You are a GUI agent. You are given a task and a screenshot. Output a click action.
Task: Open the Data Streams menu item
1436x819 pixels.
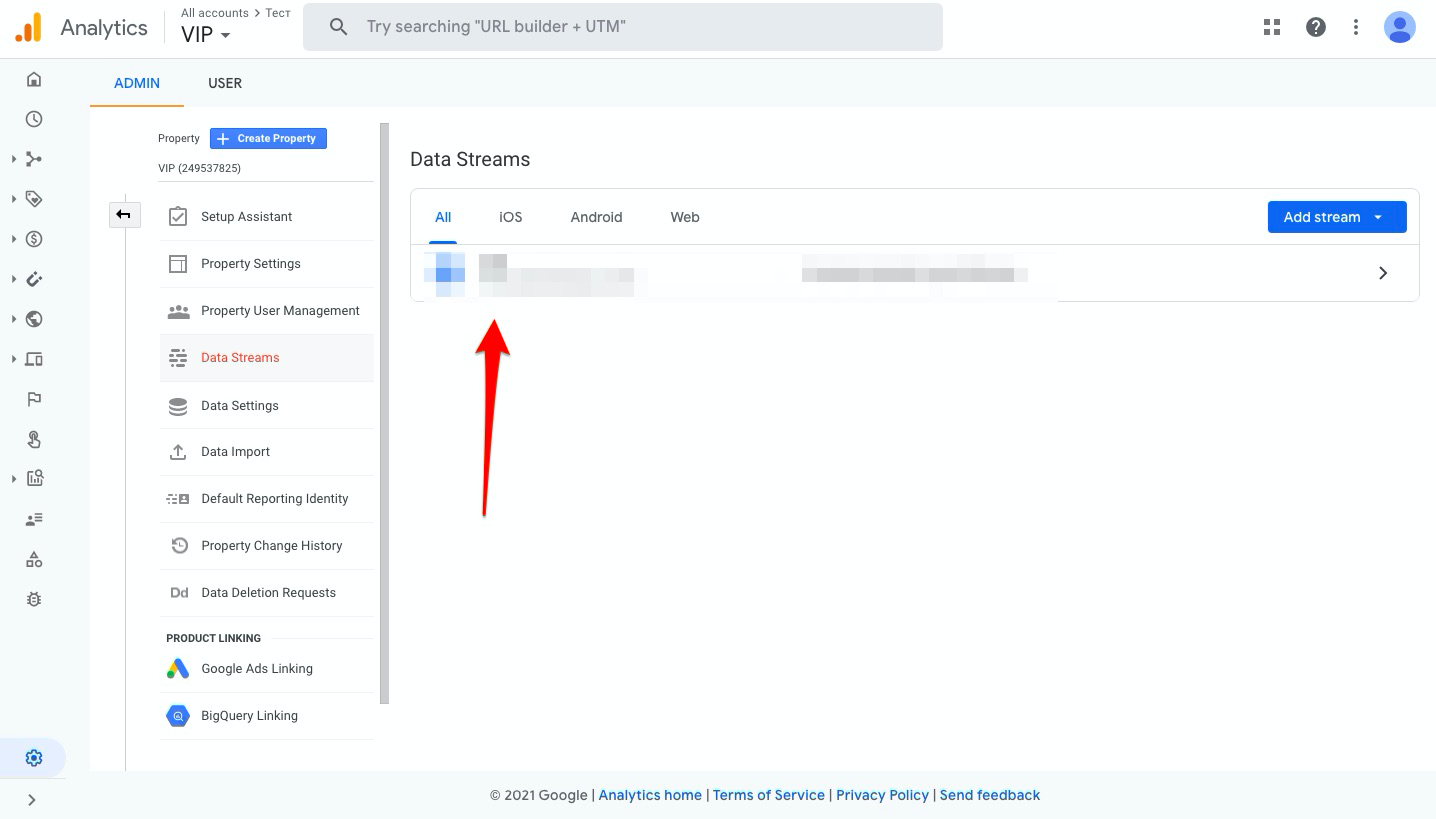tap(266, 358)
